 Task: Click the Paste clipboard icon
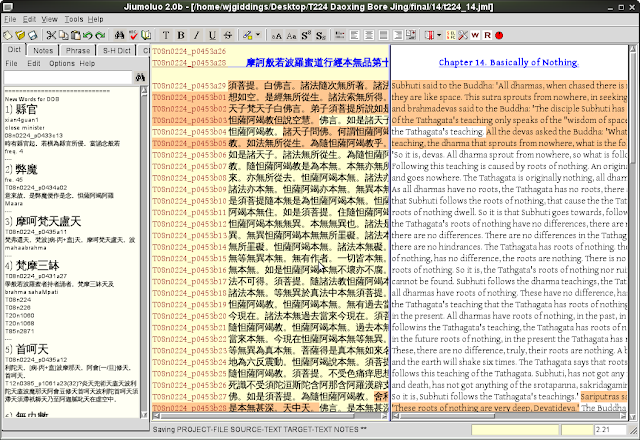[75, 35]
